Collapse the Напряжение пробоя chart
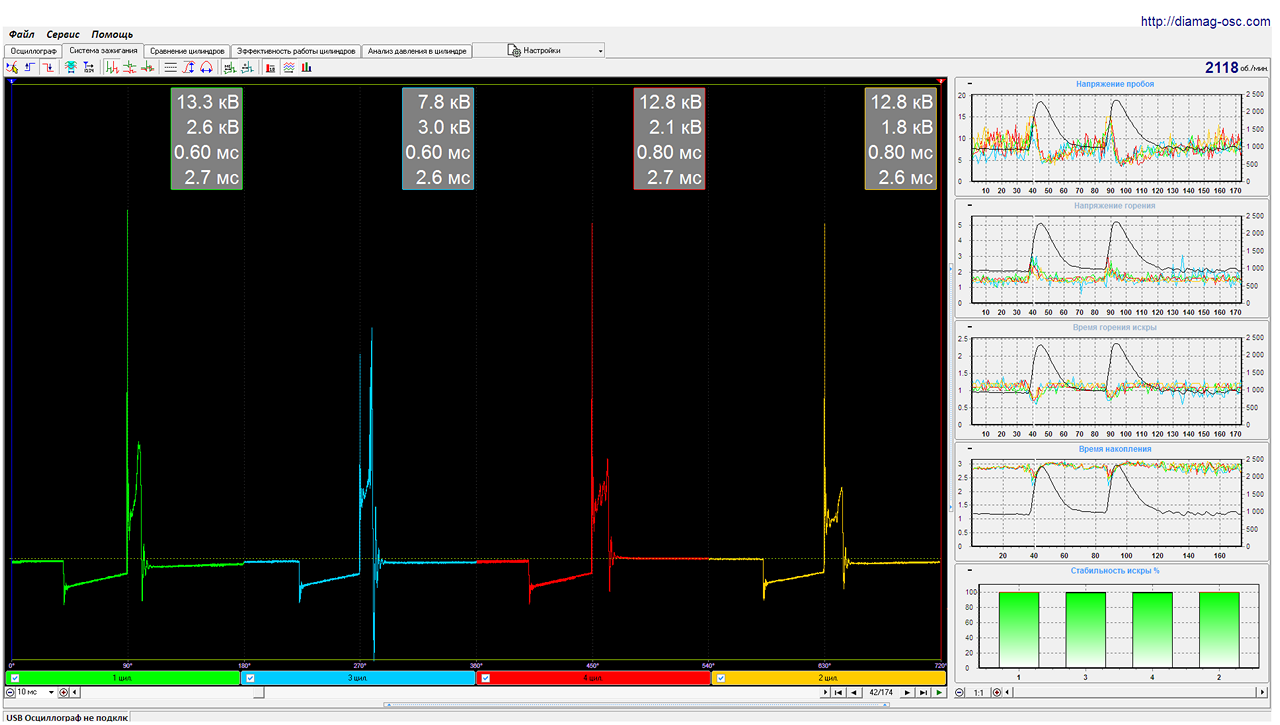This screenshot has width=1280, height=725. [970, 84]
